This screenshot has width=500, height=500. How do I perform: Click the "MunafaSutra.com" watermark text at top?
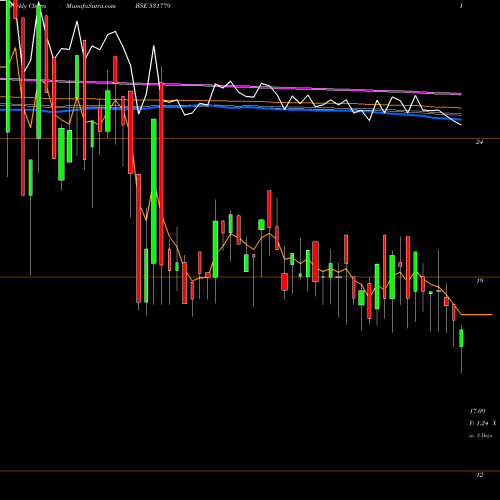pyautogui.click(x=91, y=6)
